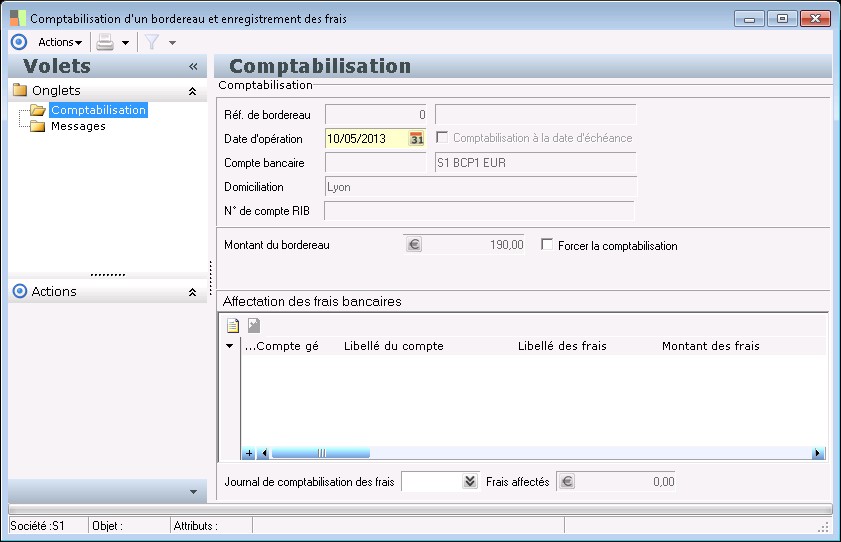
Task: Click the N° de compte RIB field
Action: [x=479, y=211]
